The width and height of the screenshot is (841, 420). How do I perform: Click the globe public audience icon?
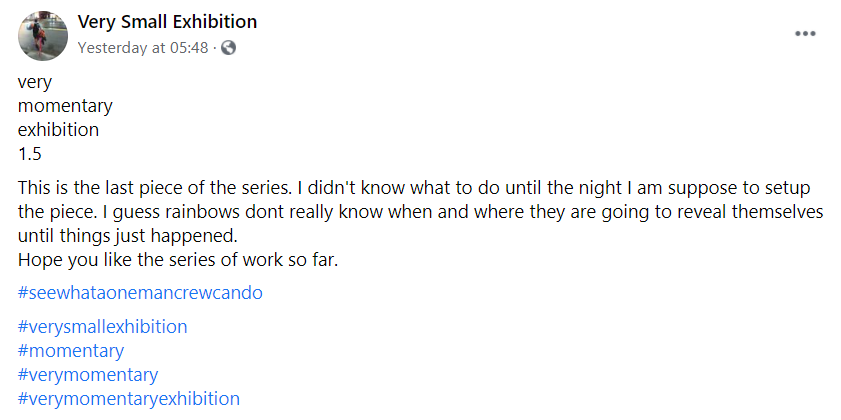[x=229, y=47]
